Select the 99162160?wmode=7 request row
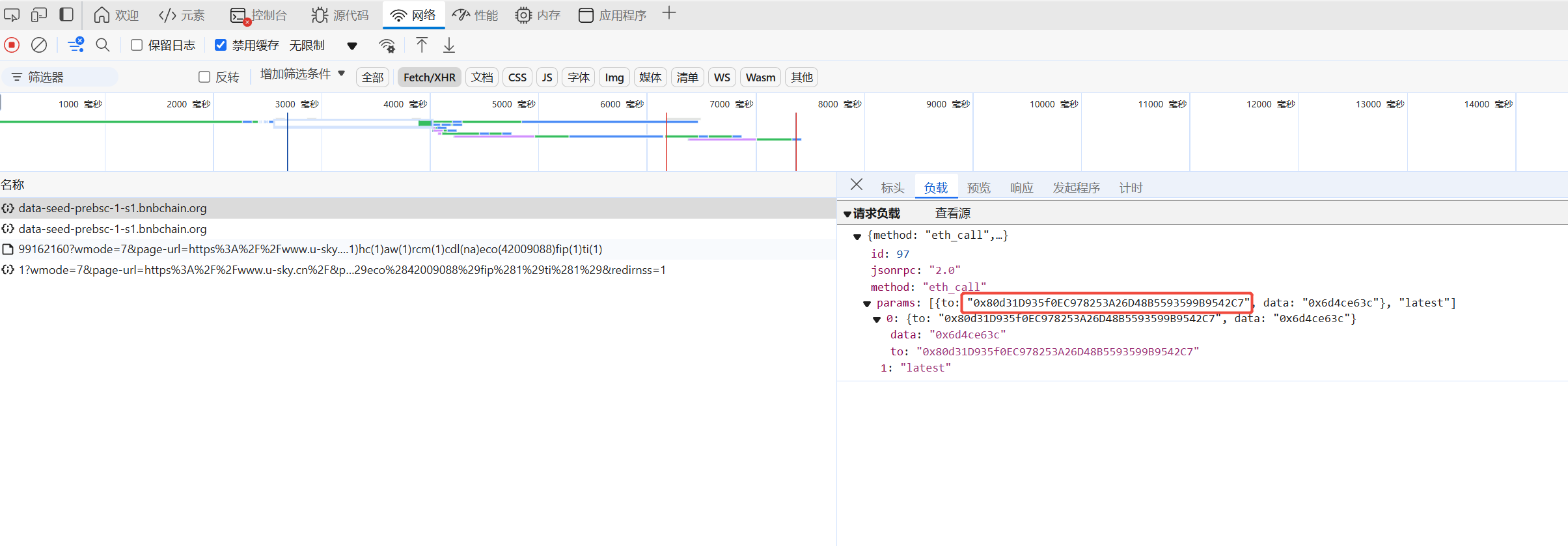The width and height of the screenshot is (1568, 546). click(x=418, y=249)
